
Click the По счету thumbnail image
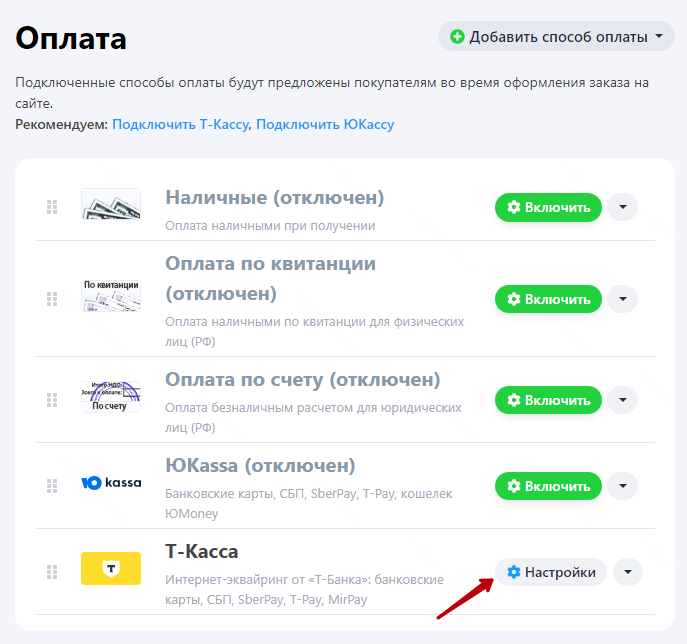pos(111,396)
